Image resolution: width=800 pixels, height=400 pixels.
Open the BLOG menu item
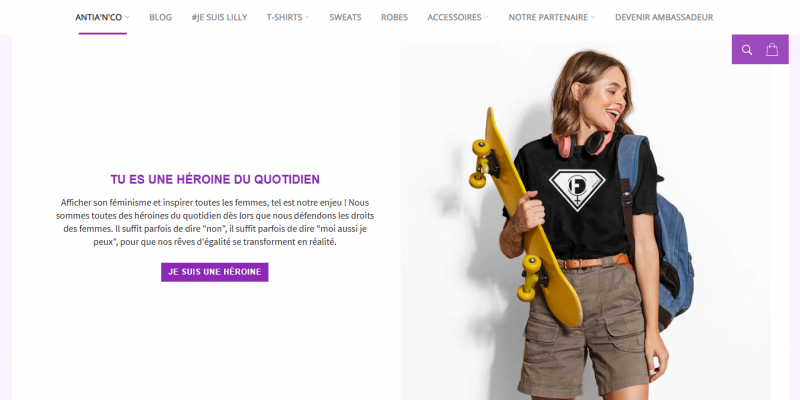tap(160, 17)
